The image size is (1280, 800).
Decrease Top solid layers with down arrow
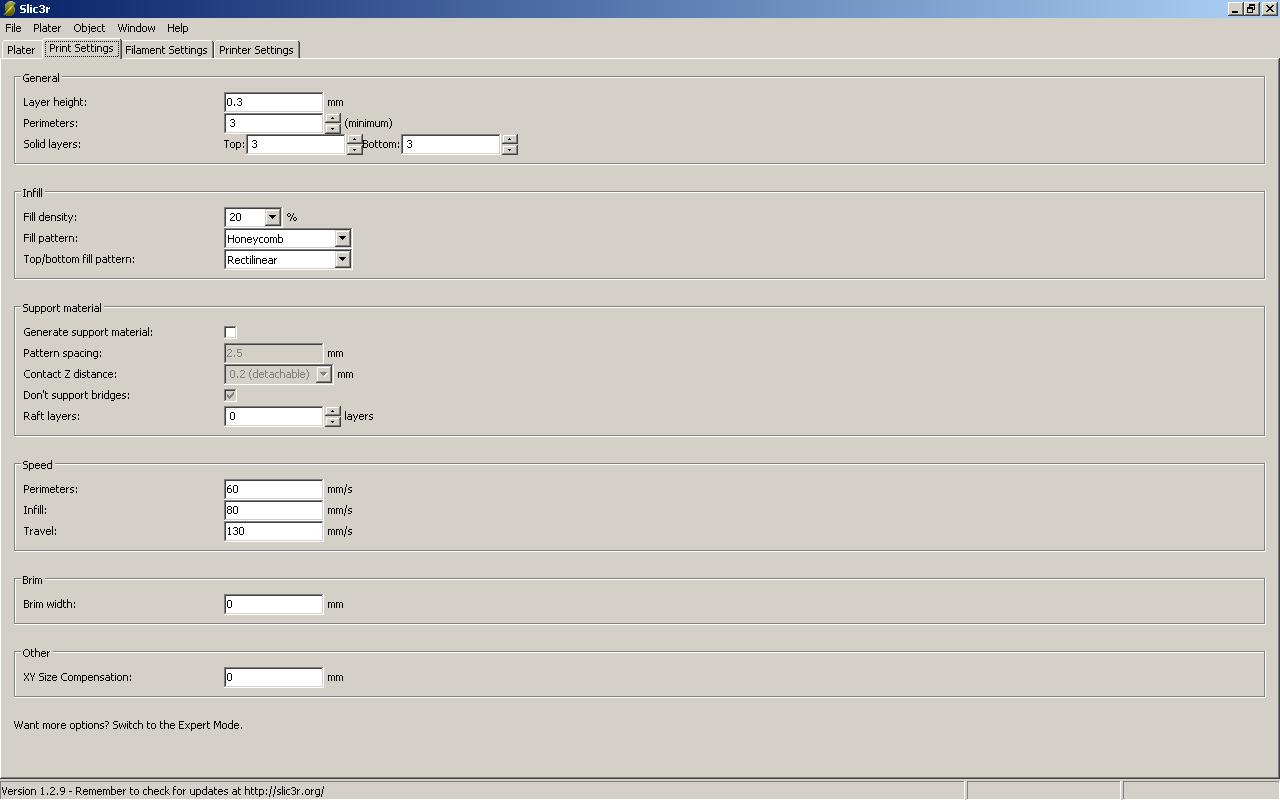pyautogui.click(x=354, y=149)
